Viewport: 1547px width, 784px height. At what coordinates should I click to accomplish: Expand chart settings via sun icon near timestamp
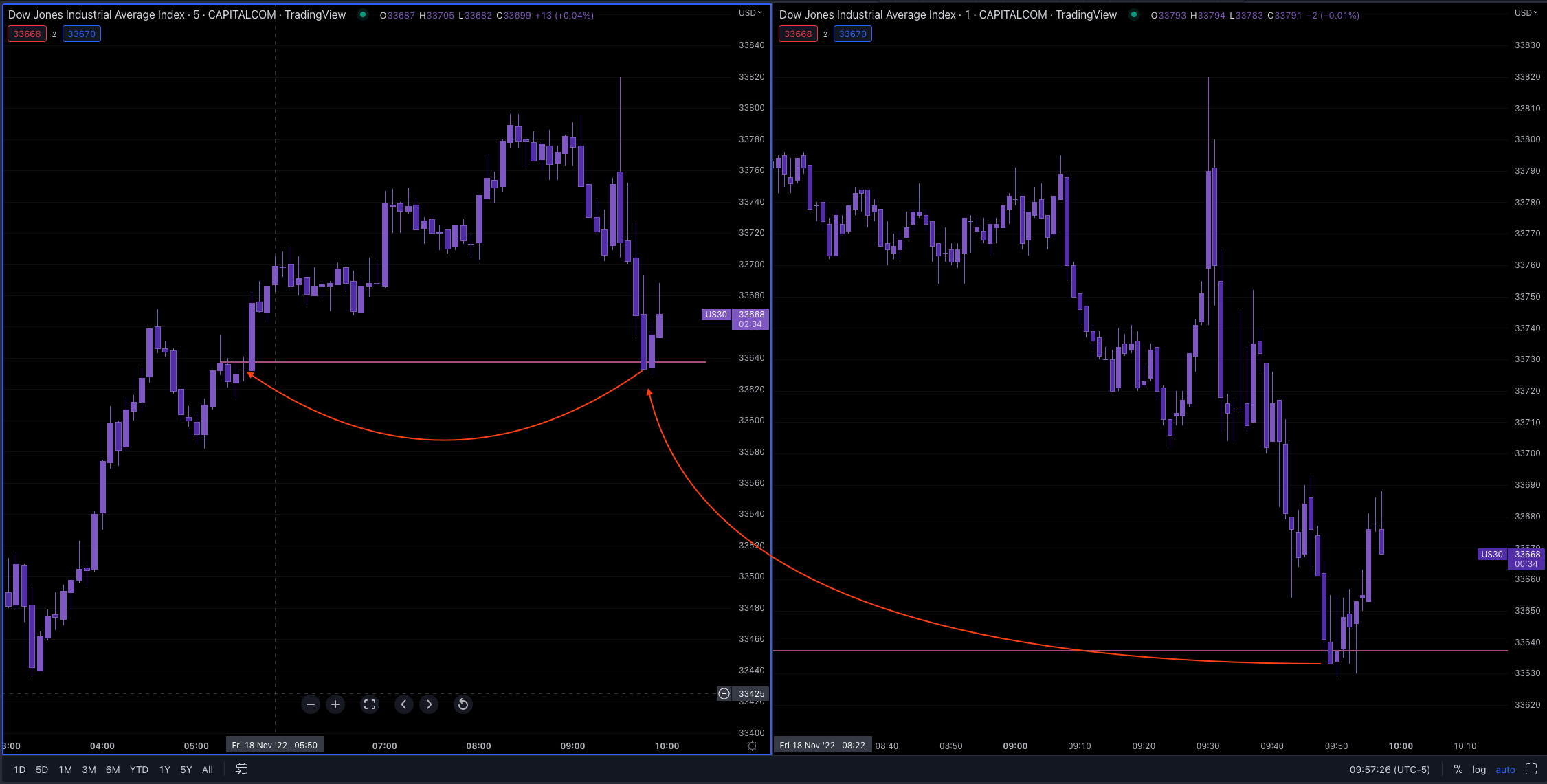point(753,745)
